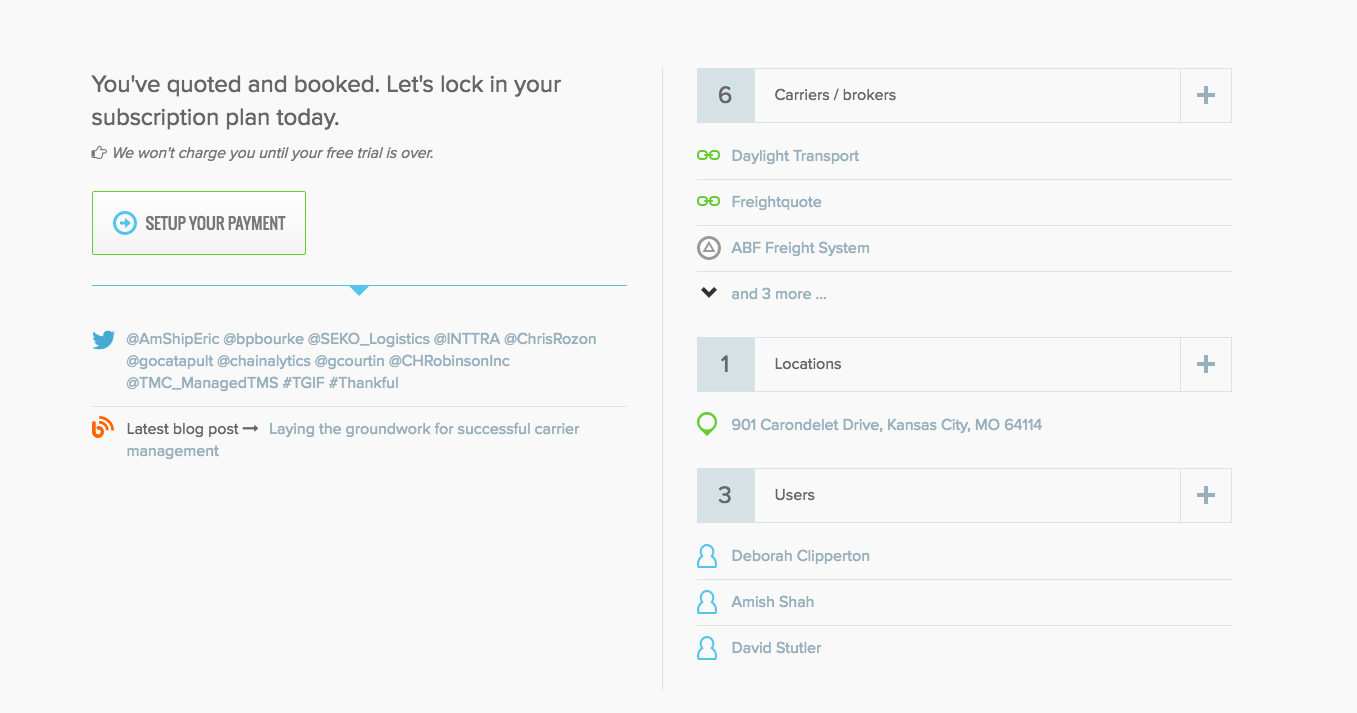
Task: Click user icon beside David Stutler
Action: [707, 648]
